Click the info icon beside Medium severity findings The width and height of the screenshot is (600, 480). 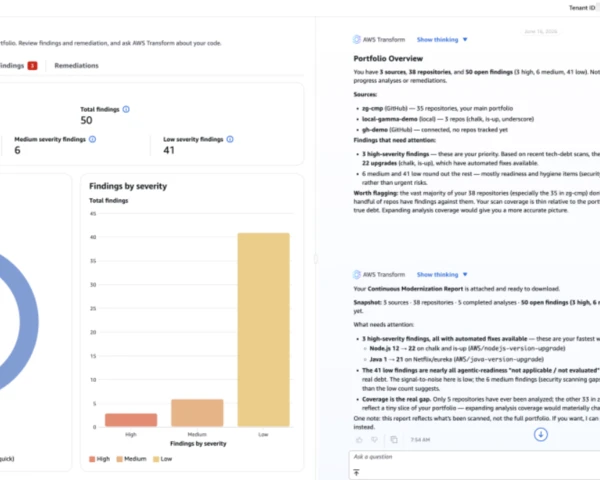tap(93, 139)
